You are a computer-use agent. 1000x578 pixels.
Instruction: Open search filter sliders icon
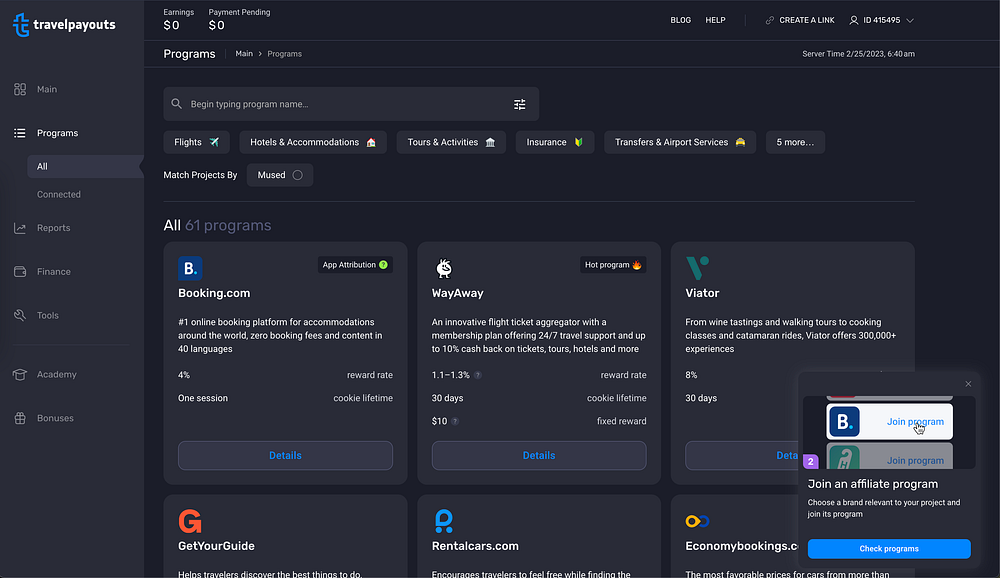(520, 104)
